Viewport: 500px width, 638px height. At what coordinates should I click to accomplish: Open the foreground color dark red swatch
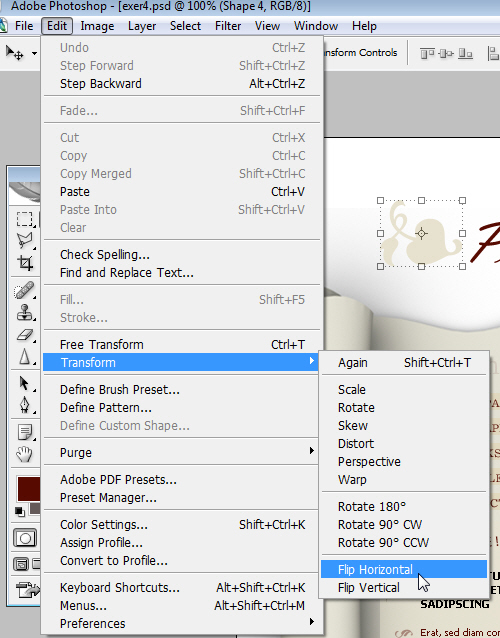(x=28, y=488)
